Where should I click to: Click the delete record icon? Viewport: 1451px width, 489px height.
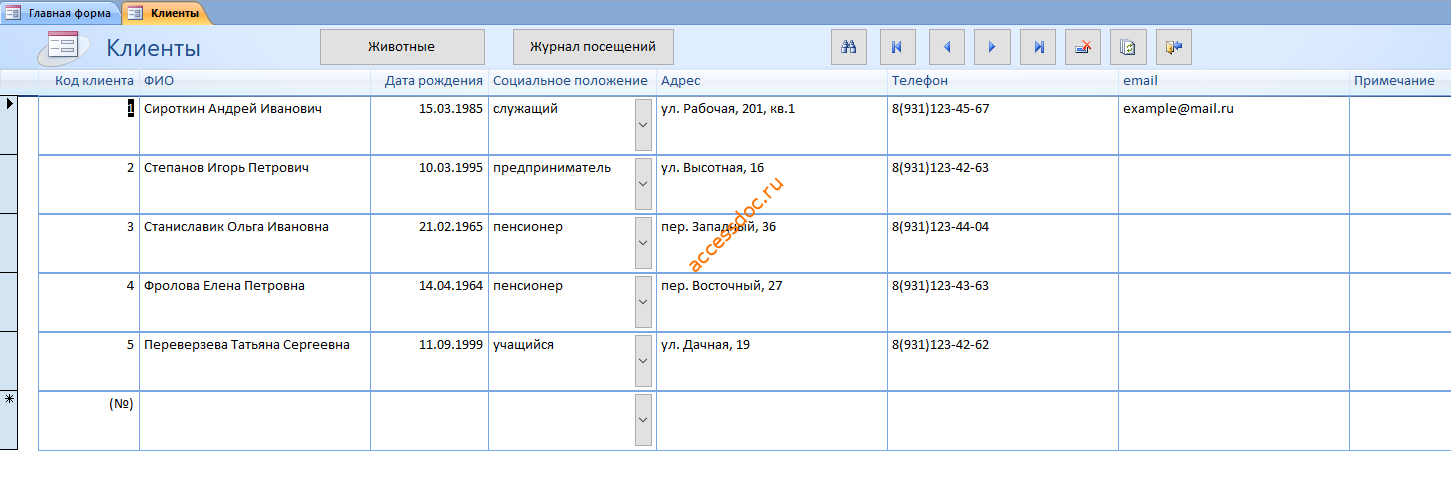pyautogui.click(x=1084, y=46)
